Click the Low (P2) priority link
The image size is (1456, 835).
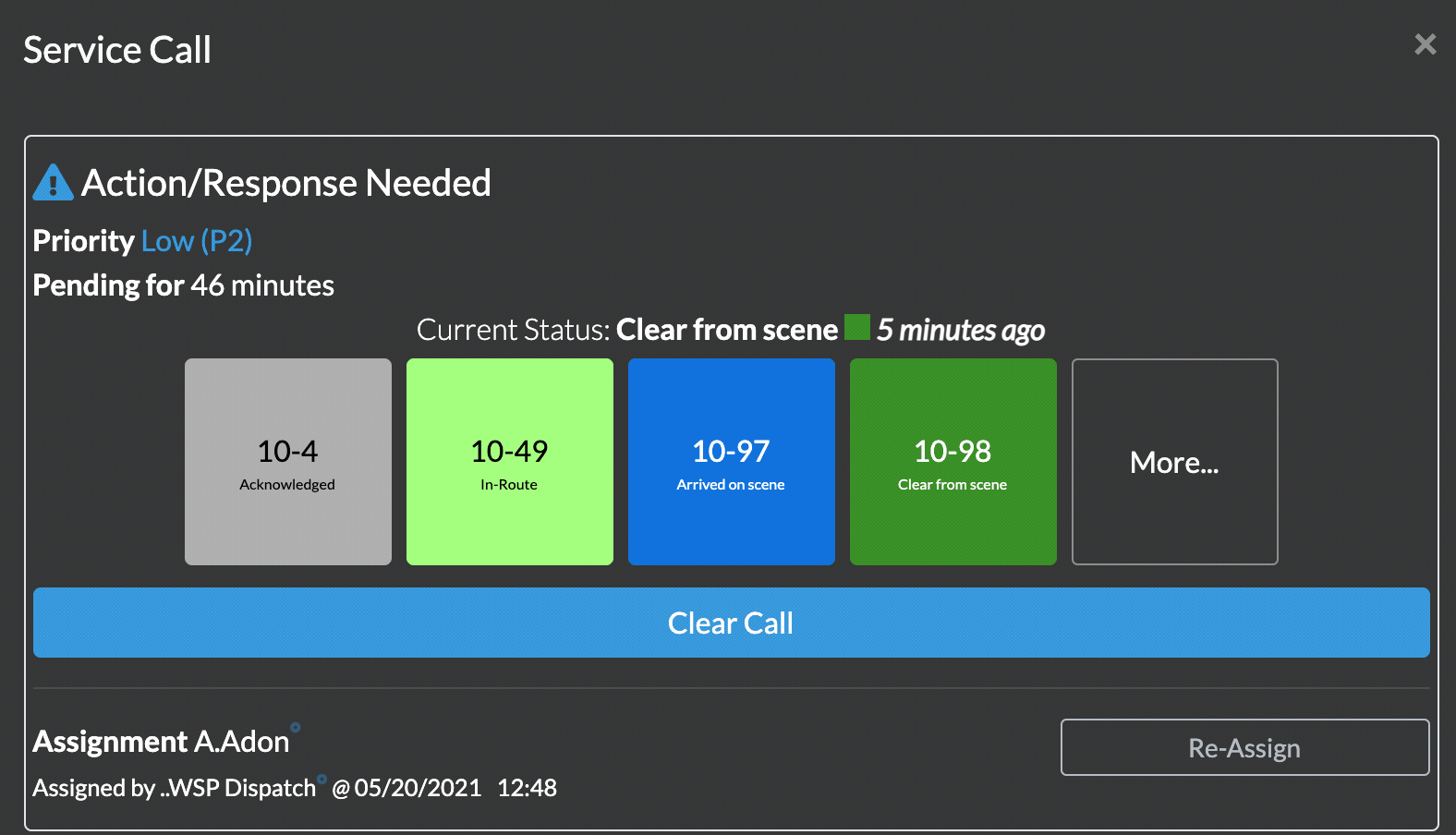[197, 240]
